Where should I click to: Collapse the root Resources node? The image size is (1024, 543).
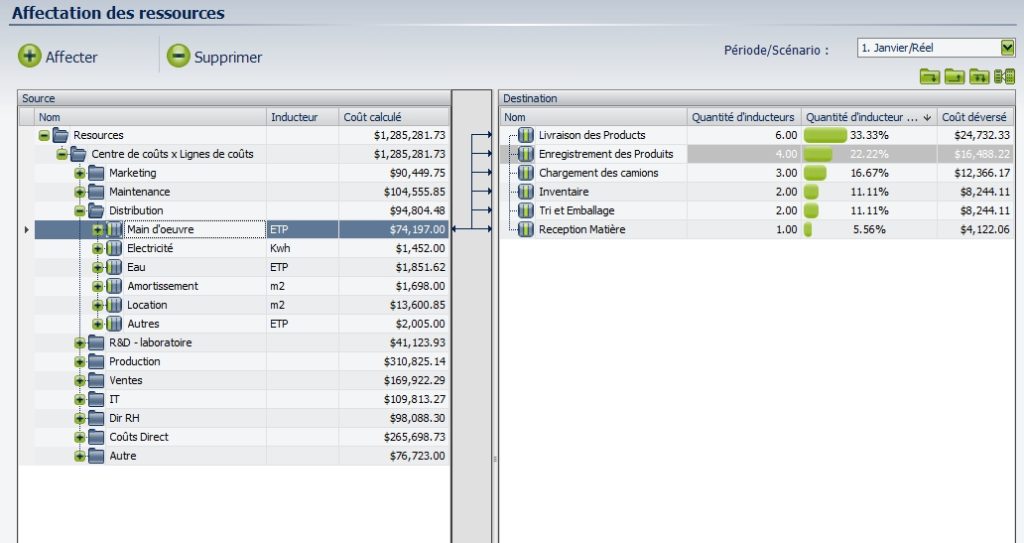(x=44, y=135)
